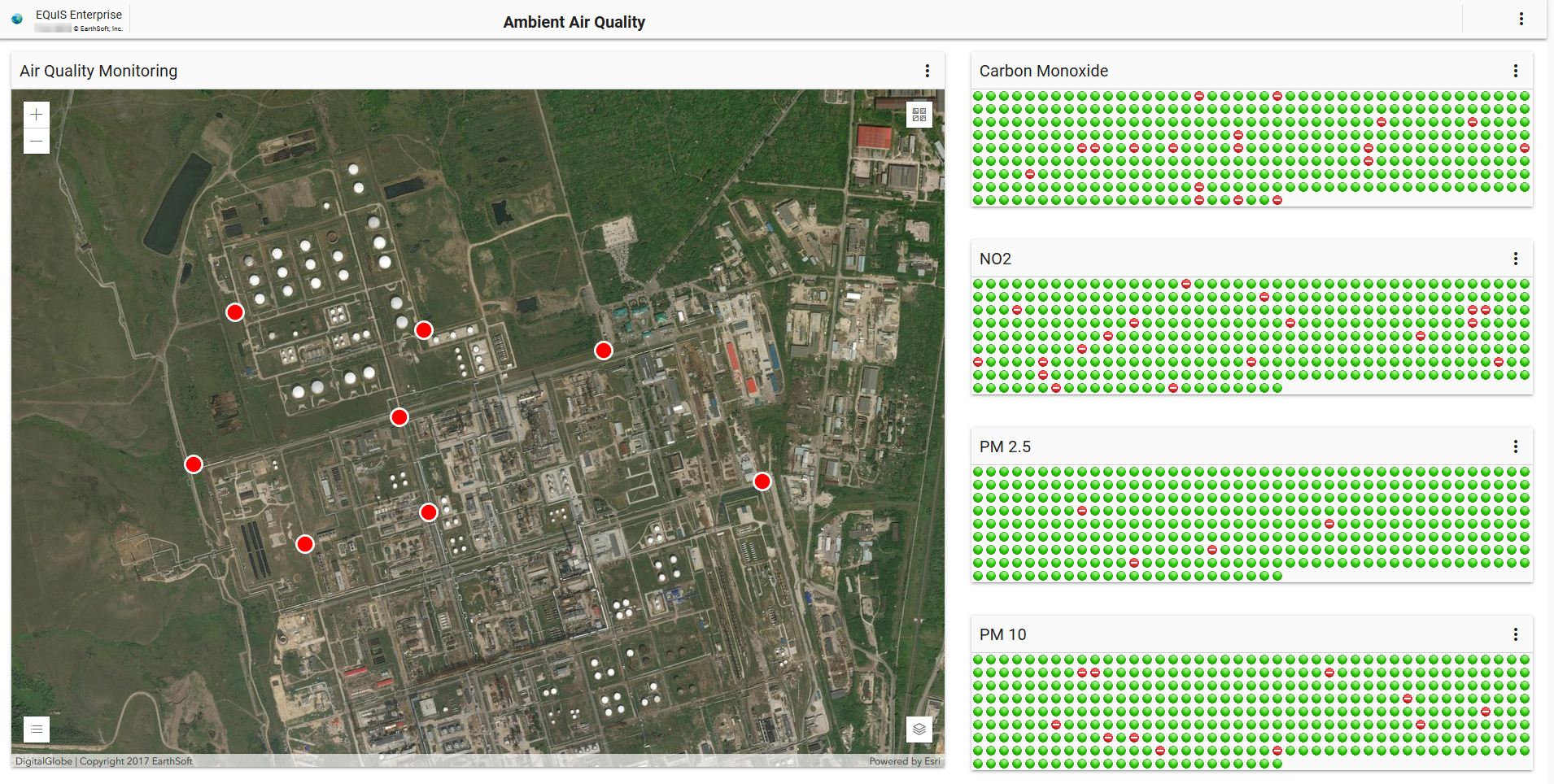Image resolution: width=1554 pixels, height=784 pixels.
Task: Select the westernmost red monitoring marker
Action: pos(193,464)
